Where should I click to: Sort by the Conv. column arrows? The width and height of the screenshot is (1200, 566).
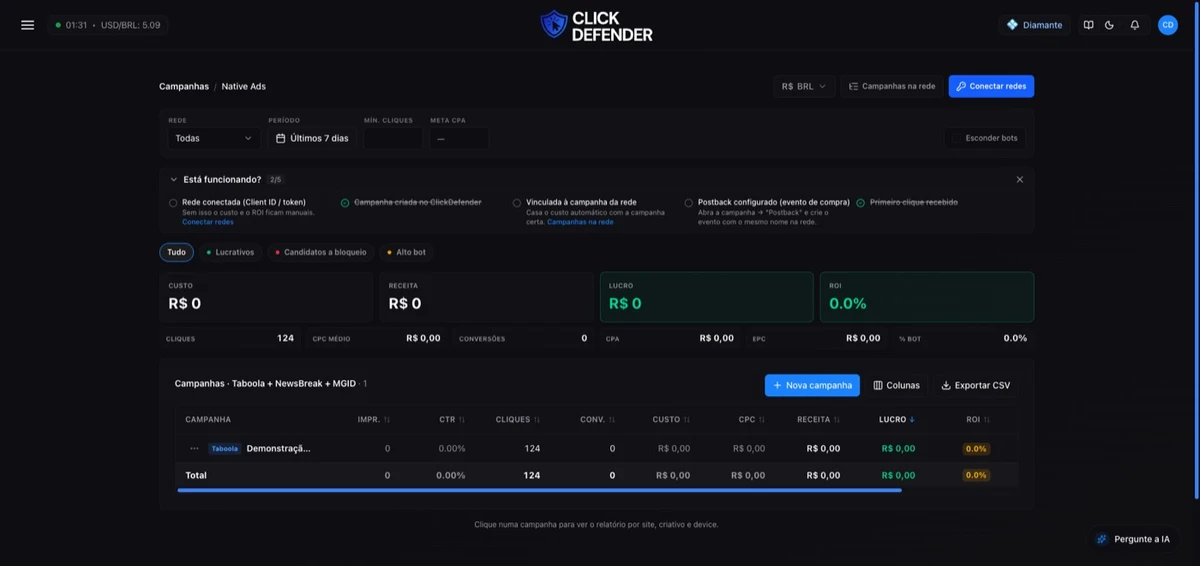[x=612, y=420]
